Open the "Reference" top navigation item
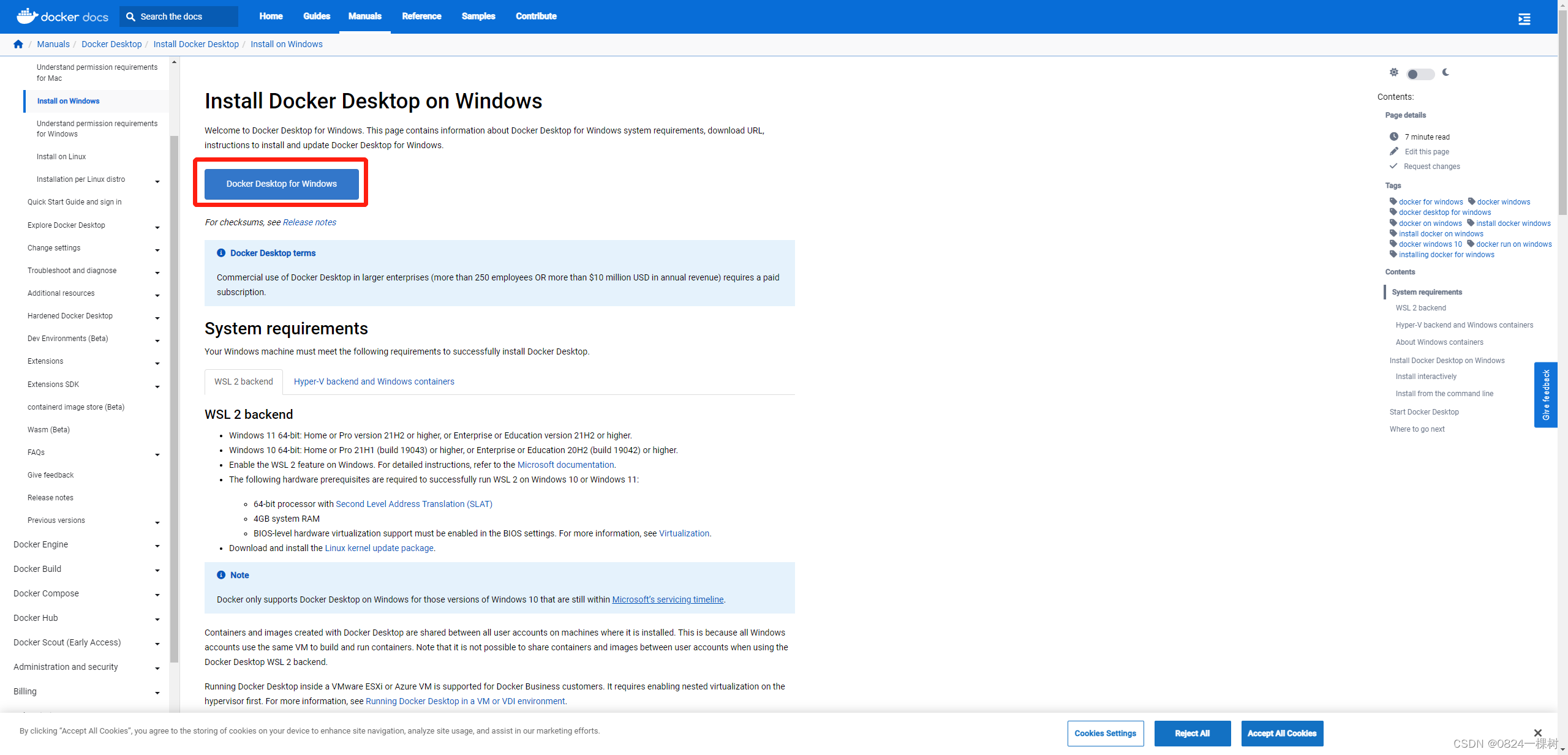Screen dimensions: 1568x755 click(421, 16)
